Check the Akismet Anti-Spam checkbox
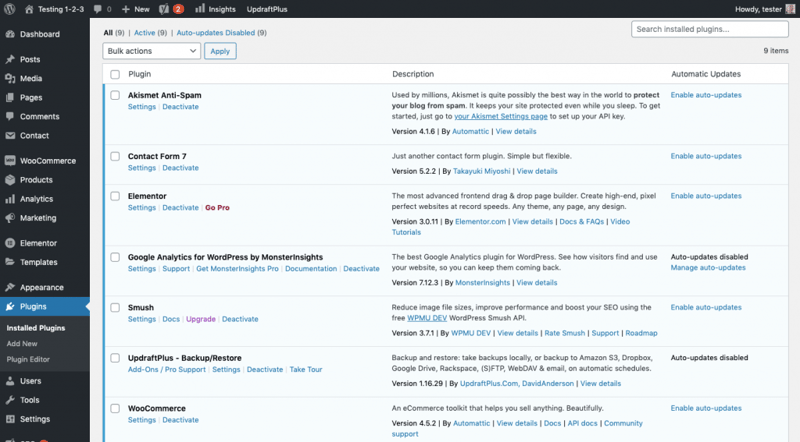 click(115, 95)
